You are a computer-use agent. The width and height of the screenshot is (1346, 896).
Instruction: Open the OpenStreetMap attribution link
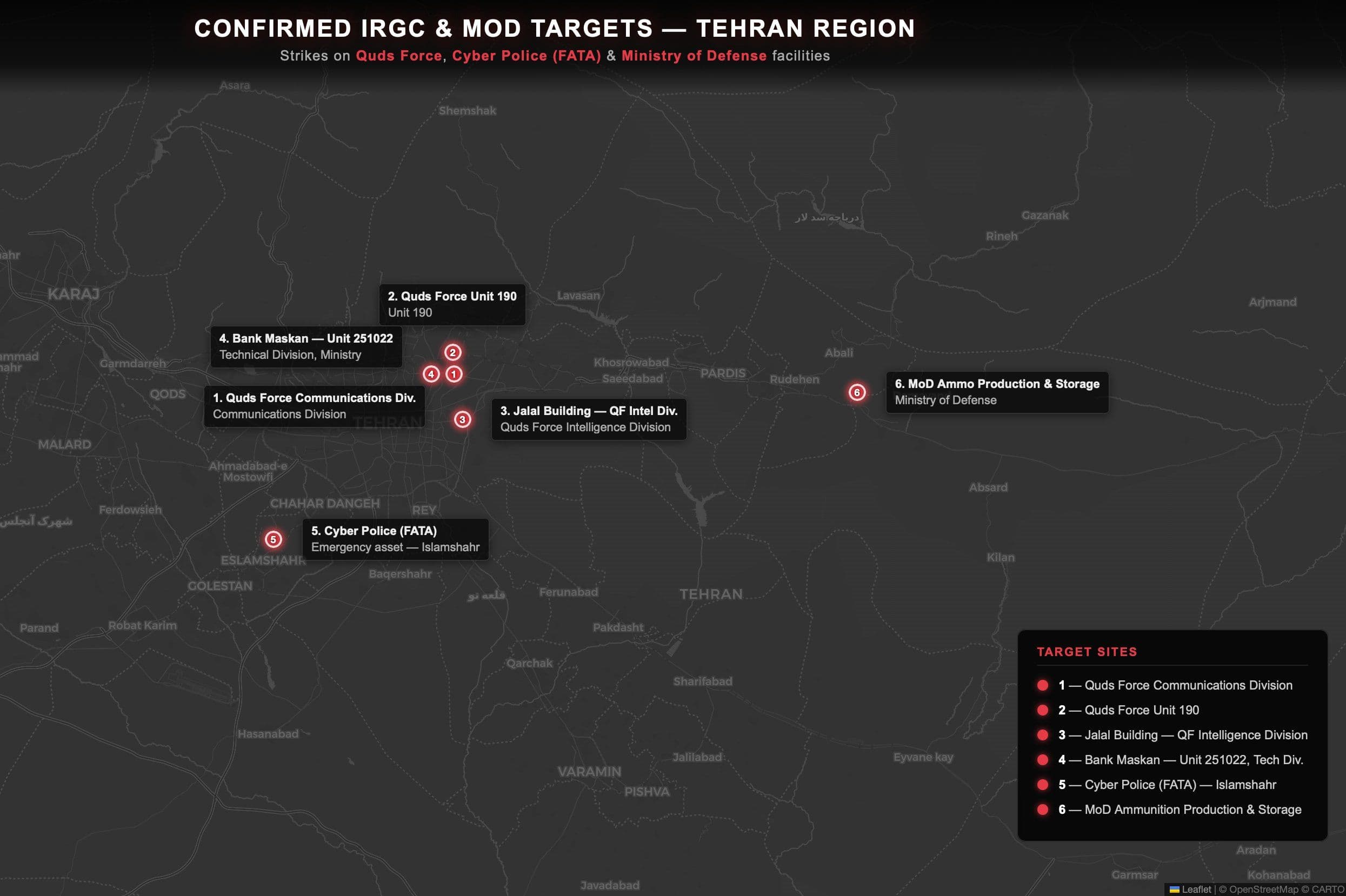pos(1264,889)
